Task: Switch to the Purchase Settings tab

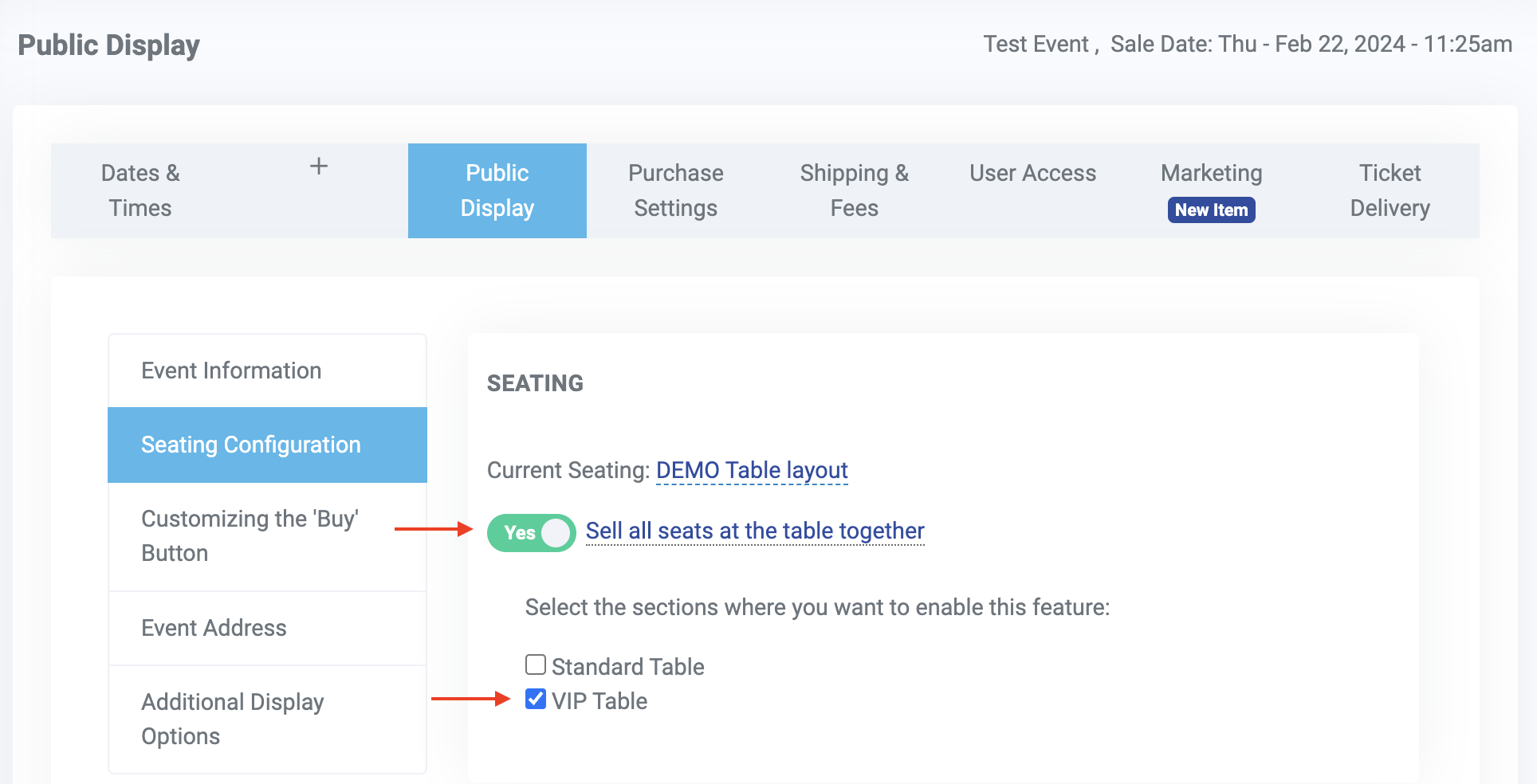Action: [x=675, y=190]
